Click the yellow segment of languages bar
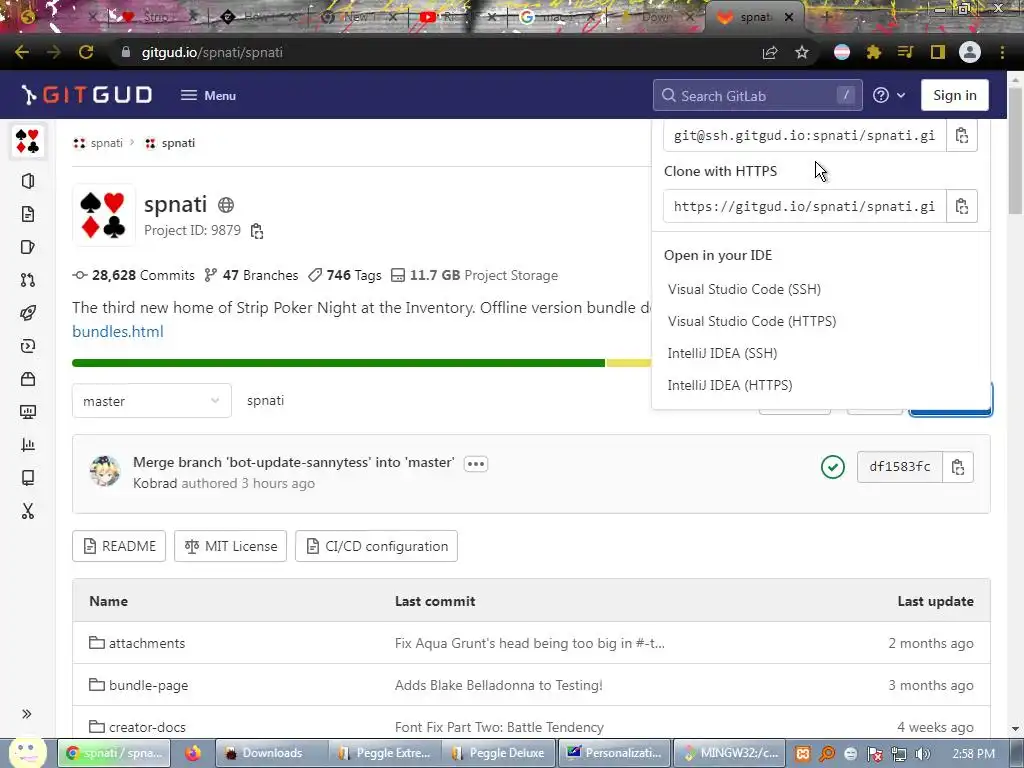This screenshot has width=1024, height=768. 628,363
